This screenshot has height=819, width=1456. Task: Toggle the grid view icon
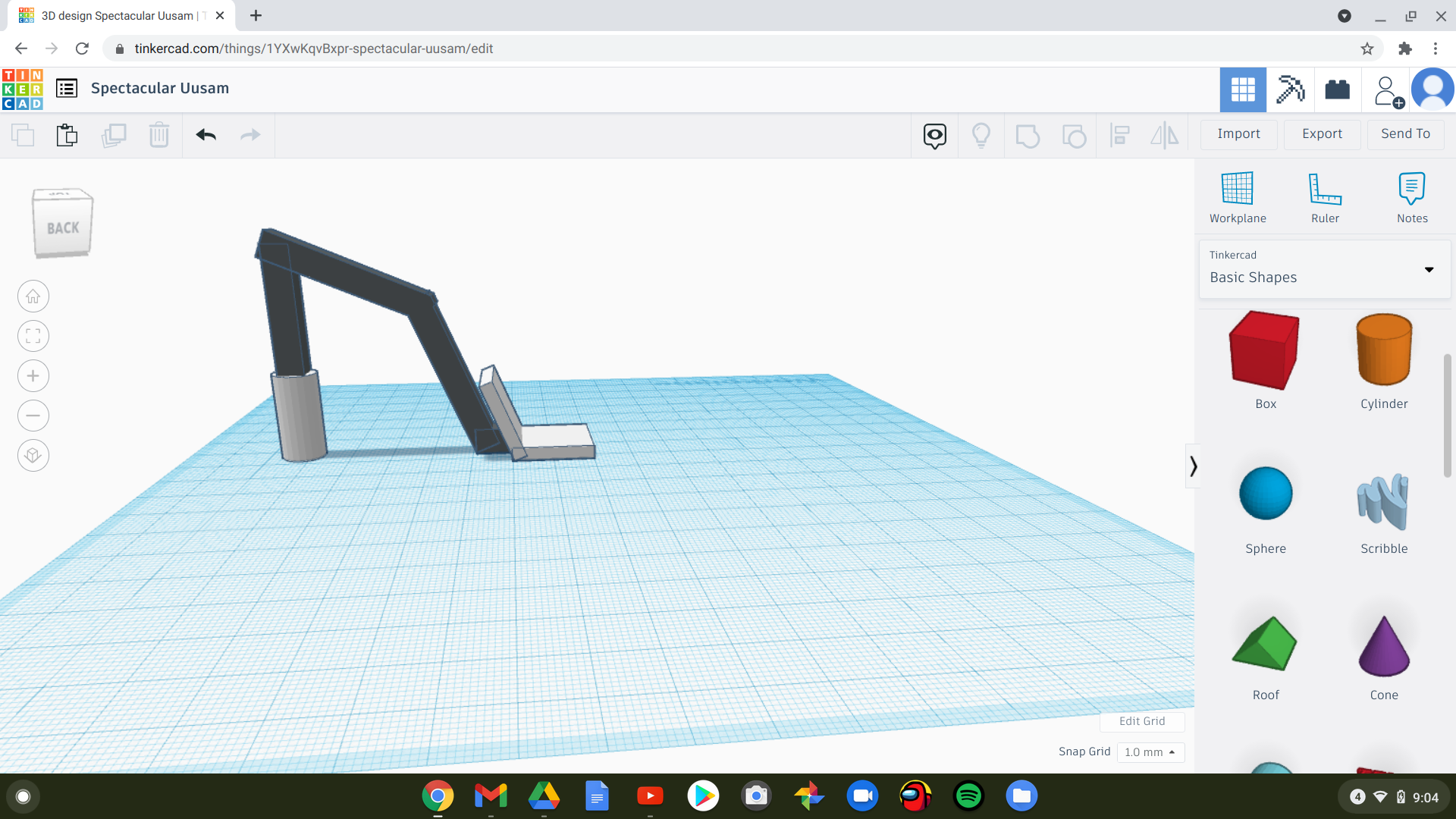1243,88
